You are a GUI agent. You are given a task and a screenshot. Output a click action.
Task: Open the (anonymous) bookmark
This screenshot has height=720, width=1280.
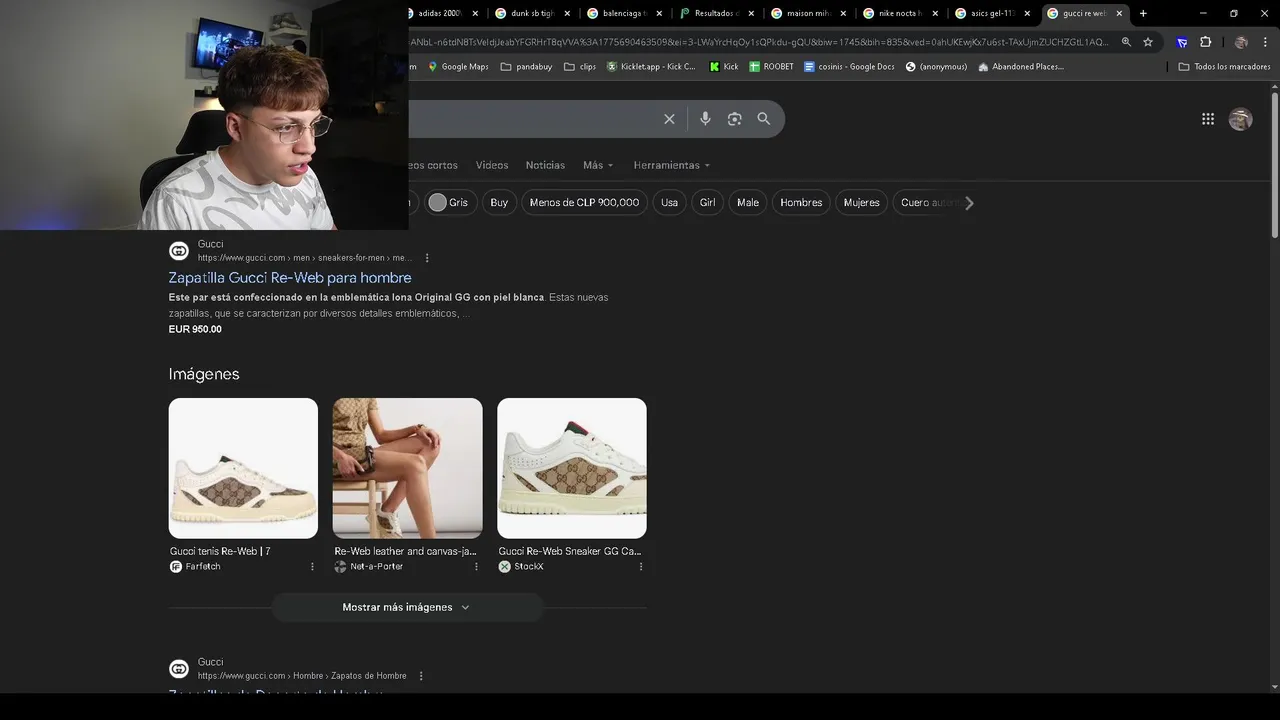pos(936,67)
